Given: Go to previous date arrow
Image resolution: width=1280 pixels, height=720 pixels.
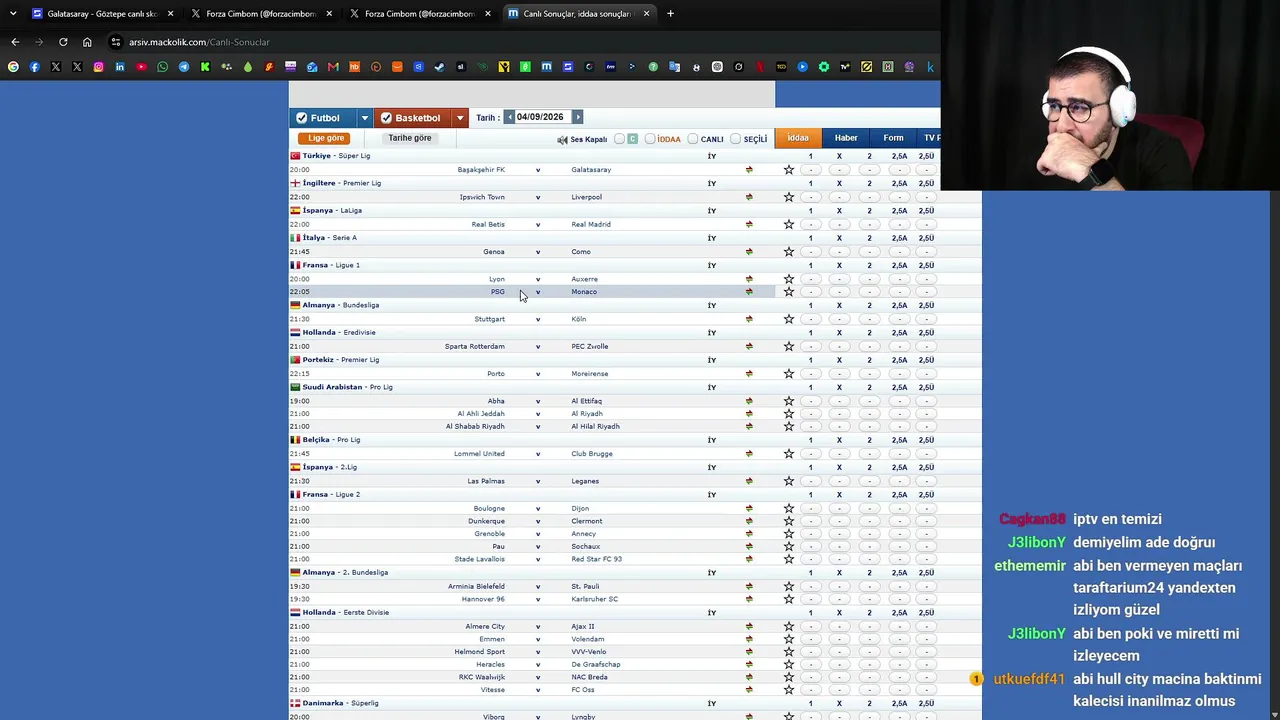Looking at the screenshot, I should 509,117.
